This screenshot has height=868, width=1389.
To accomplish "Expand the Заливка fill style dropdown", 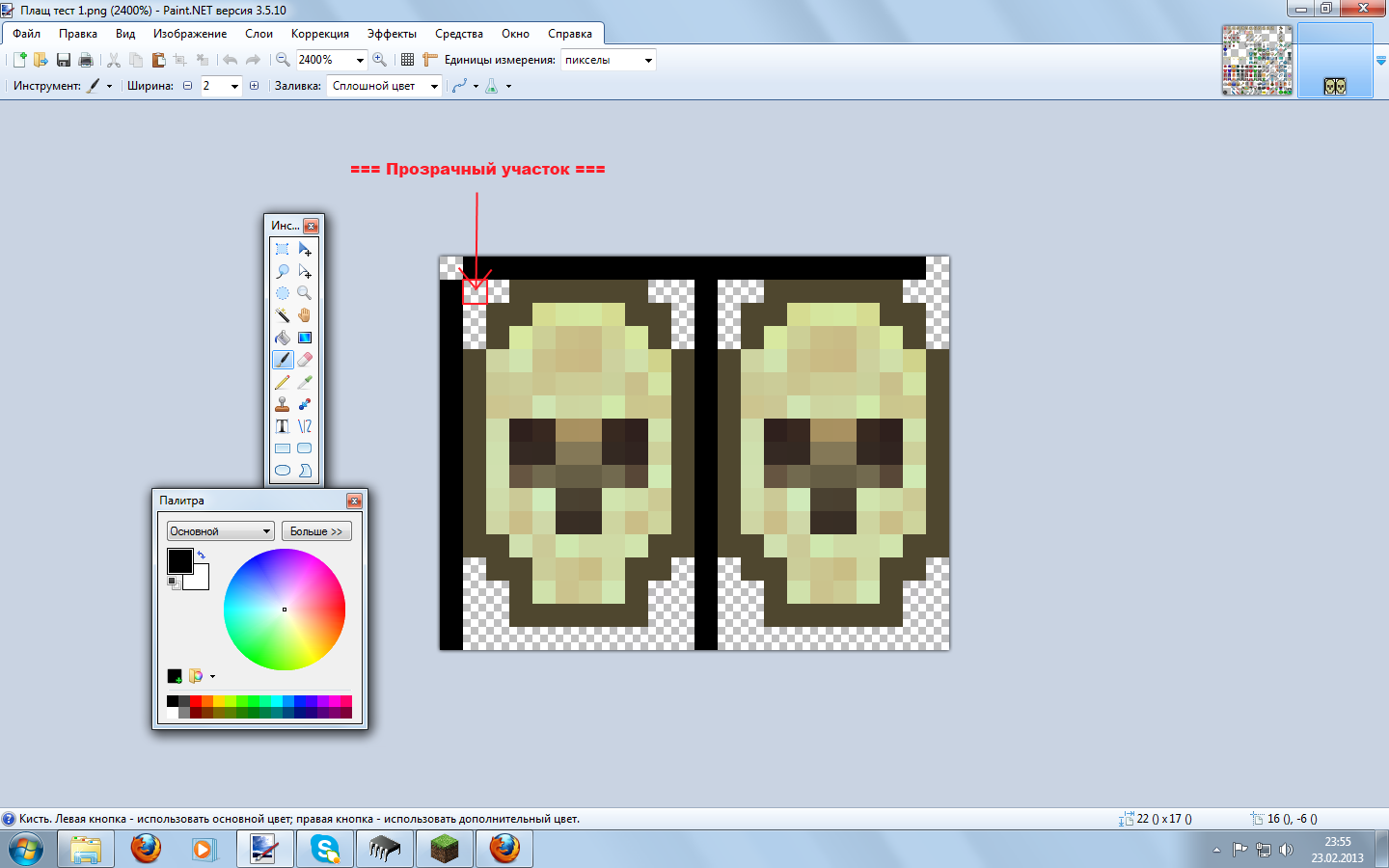I will click(434, 86).
